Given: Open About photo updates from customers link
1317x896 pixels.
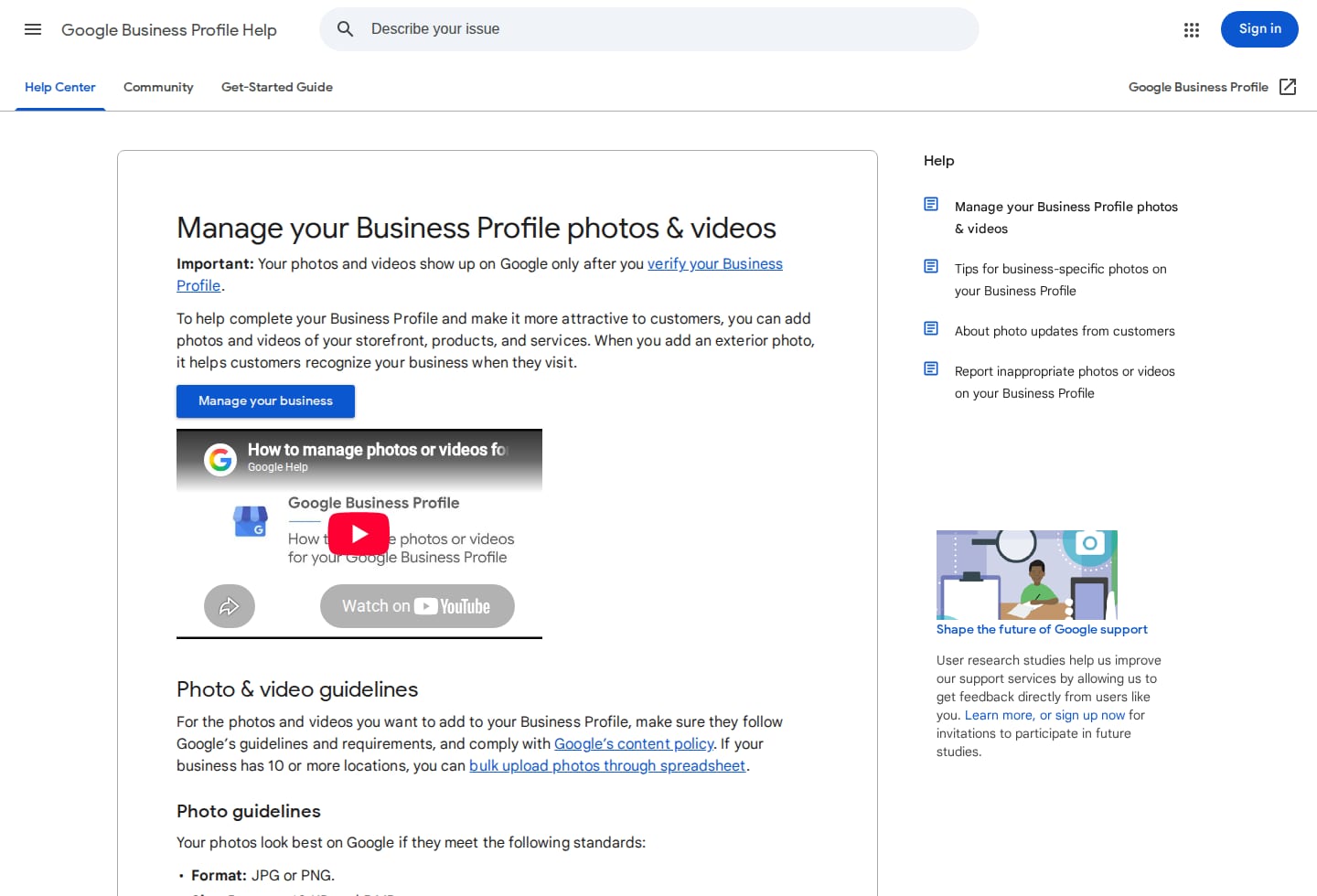Looking at the screenshot, I should coord(1065,331).
